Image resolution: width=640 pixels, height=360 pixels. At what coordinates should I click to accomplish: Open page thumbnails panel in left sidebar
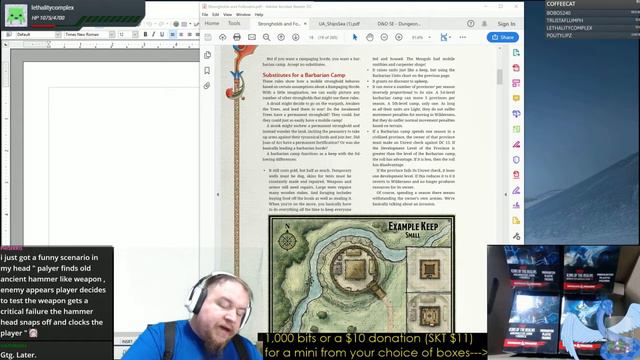coord(207,55)
